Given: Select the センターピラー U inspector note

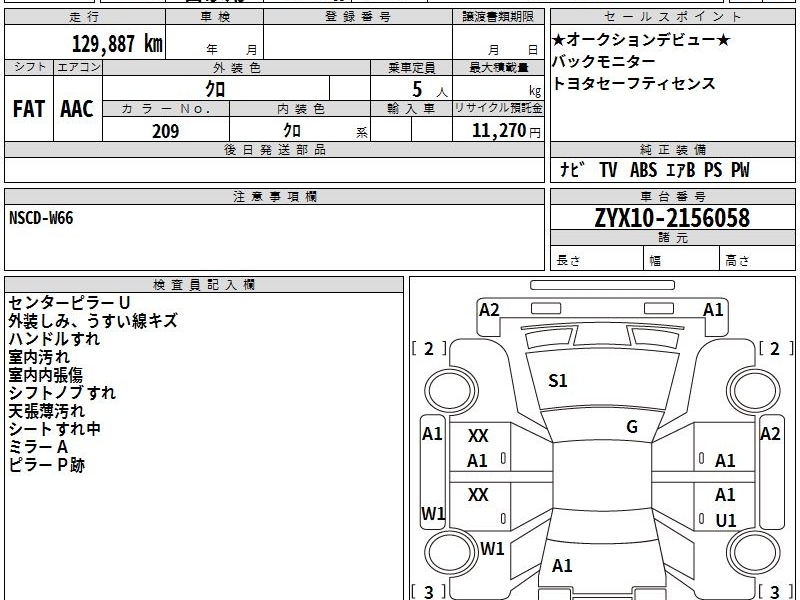Looking at the screenshot, I should point(69,303).
